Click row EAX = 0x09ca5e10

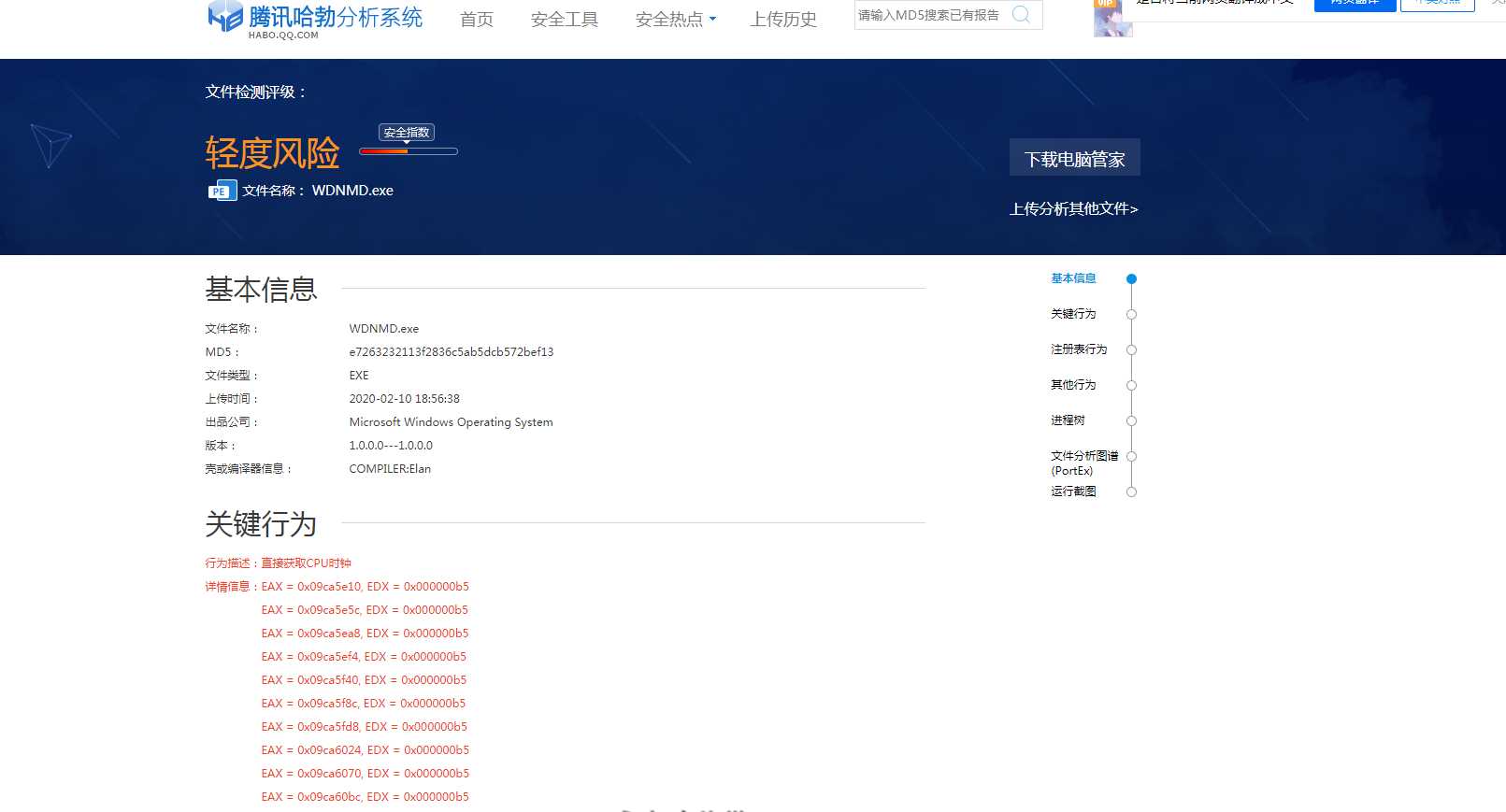coord(365,587)
